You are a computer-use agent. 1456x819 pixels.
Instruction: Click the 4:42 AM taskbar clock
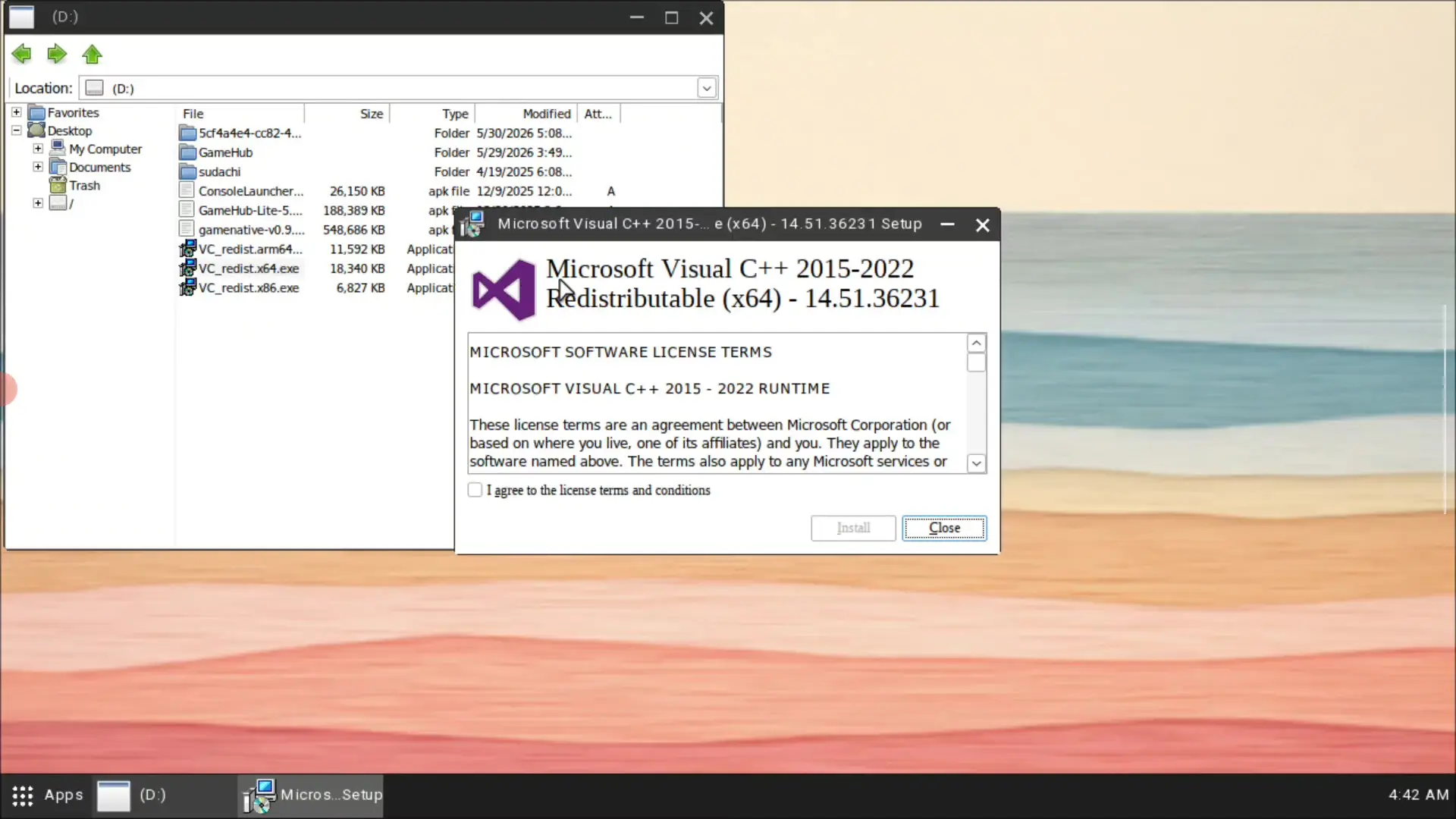(x=1418, y=795)
